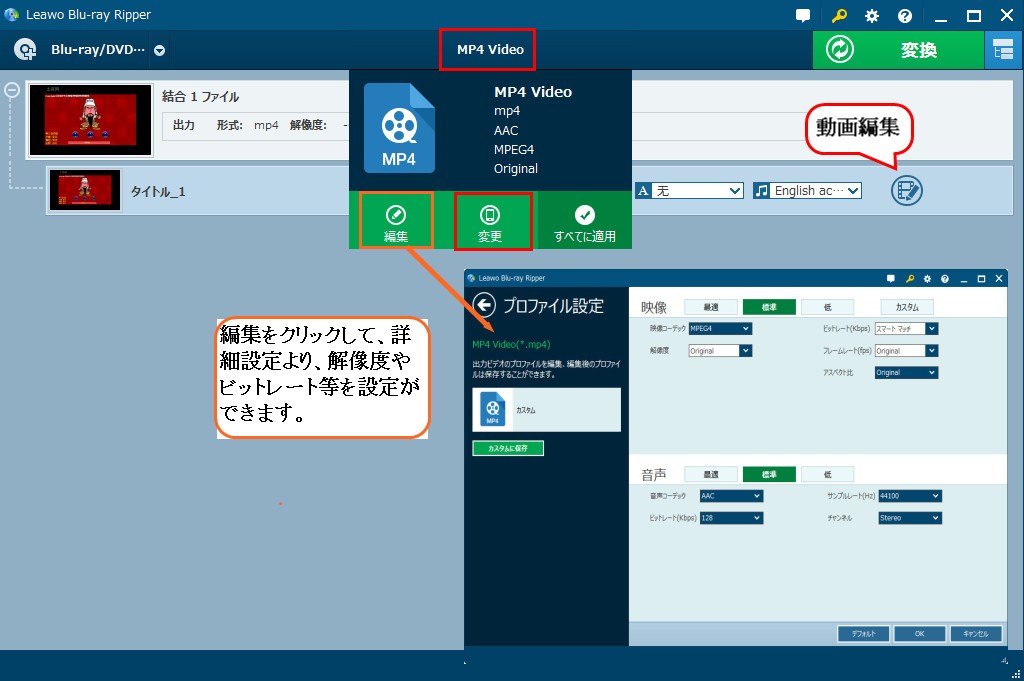Image resolution: width=1024 pixels, height=681 pixels.
Task: Open the video edit icon on タイトル_1 row
Action: (906, 191)
